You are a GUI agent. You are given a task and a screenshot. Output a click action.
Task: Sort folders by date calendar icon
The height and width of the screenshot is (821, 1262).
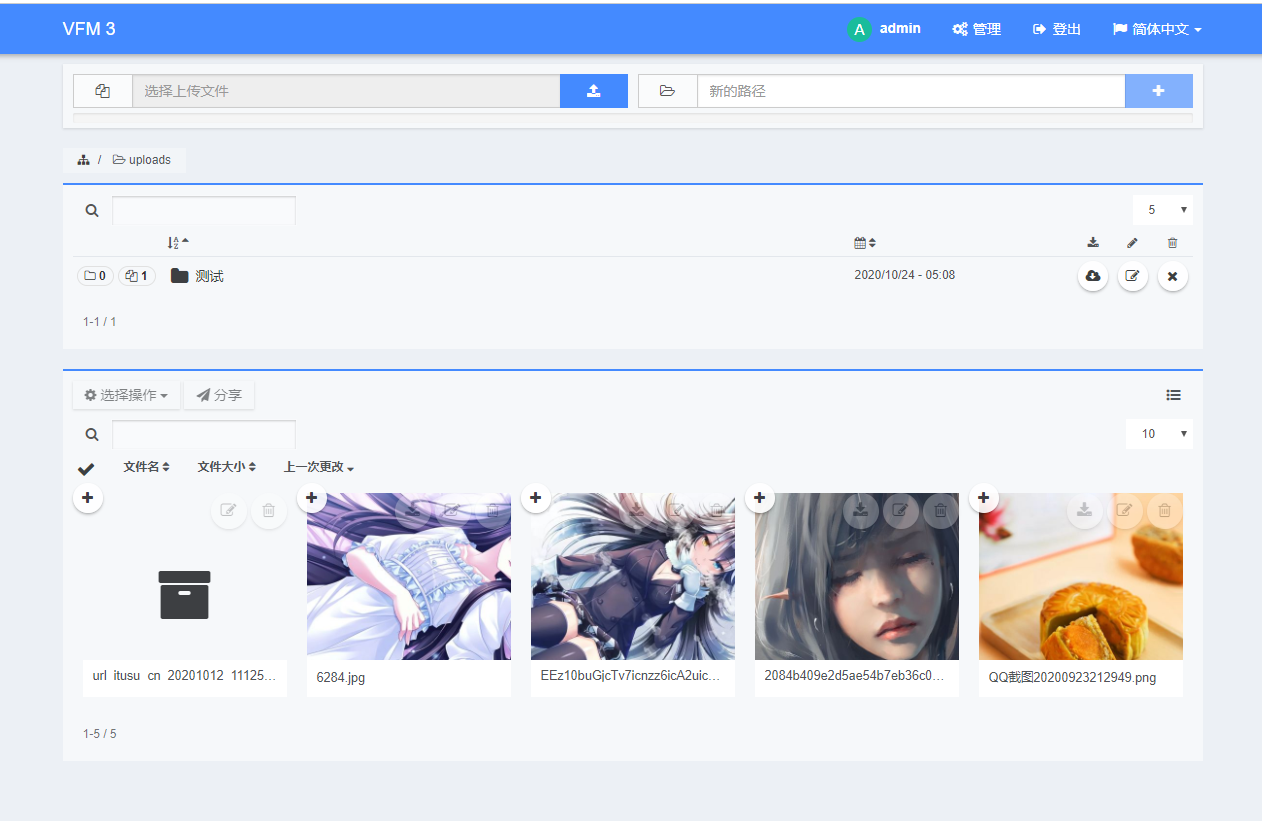pos(865,242)
